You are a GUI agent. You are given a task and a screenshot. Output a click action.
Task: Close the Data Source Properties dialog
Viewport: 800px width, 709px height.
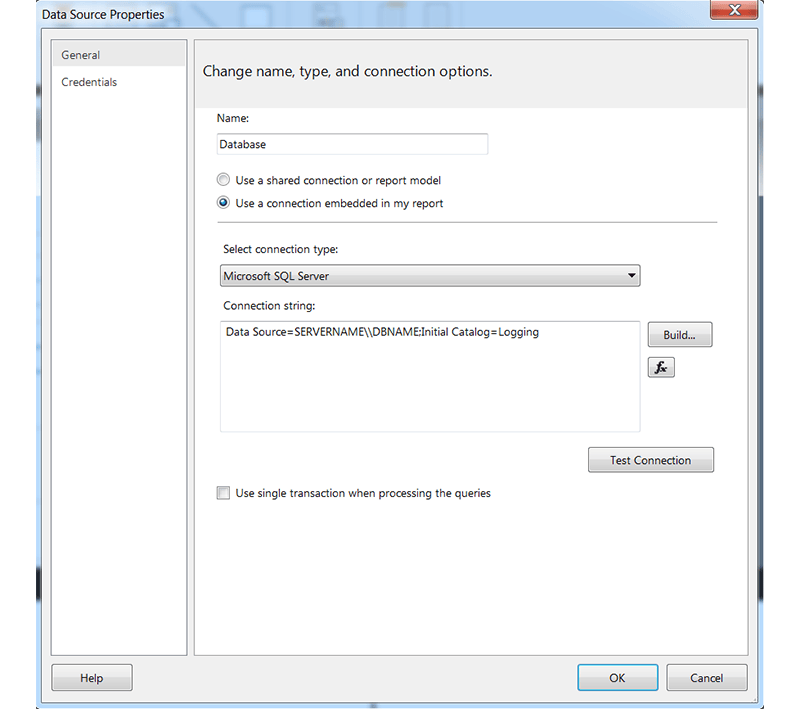click(734, 10)
